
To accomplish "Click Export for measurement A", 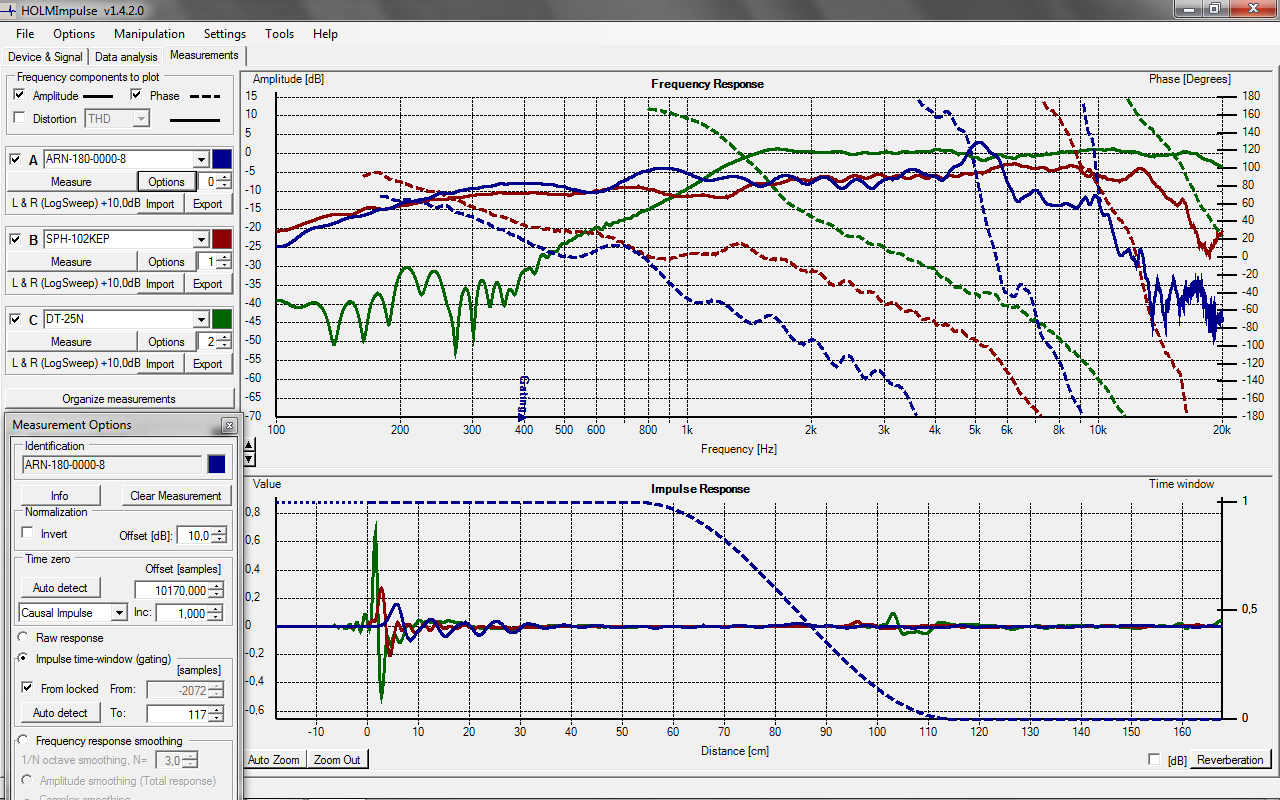I will point(208,204).
